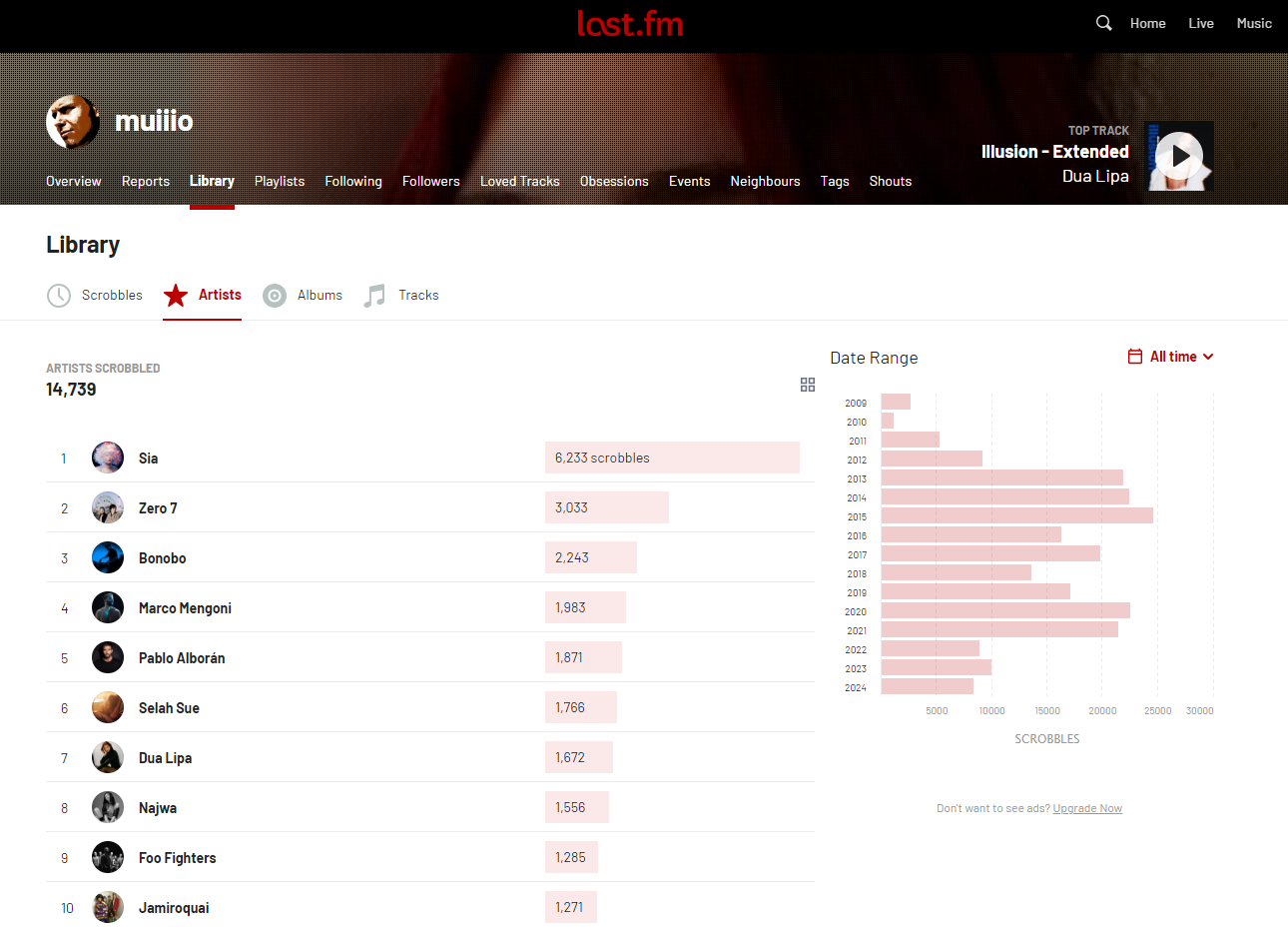Open the Following tab

pyautogui.click(x=353, y=181)
